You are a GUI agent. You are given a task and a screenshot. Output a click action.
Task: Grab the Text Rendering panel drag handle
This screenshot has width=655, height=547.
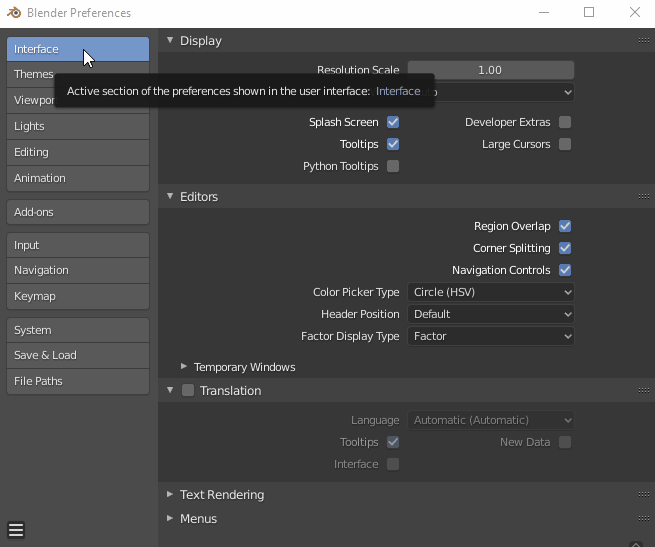click(x=643, y=495)
